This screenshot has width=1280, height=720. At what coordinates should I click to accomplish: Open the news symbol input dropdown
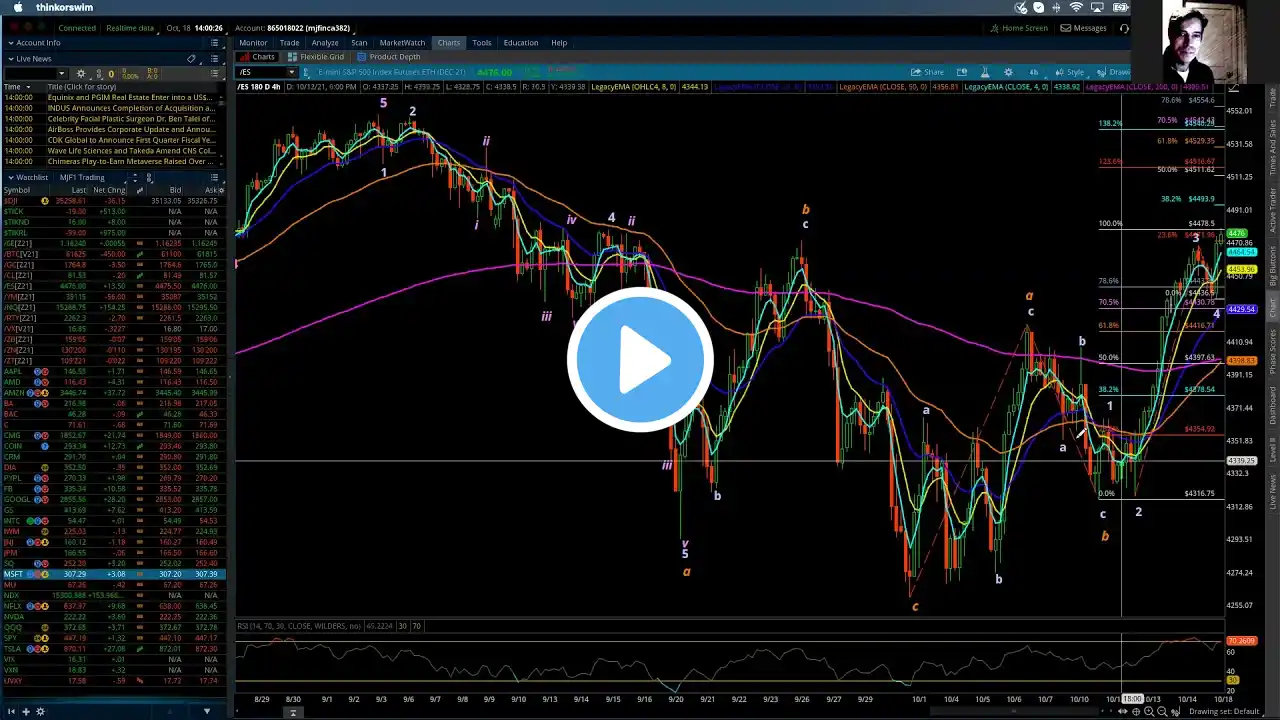(x=61, y=74)
